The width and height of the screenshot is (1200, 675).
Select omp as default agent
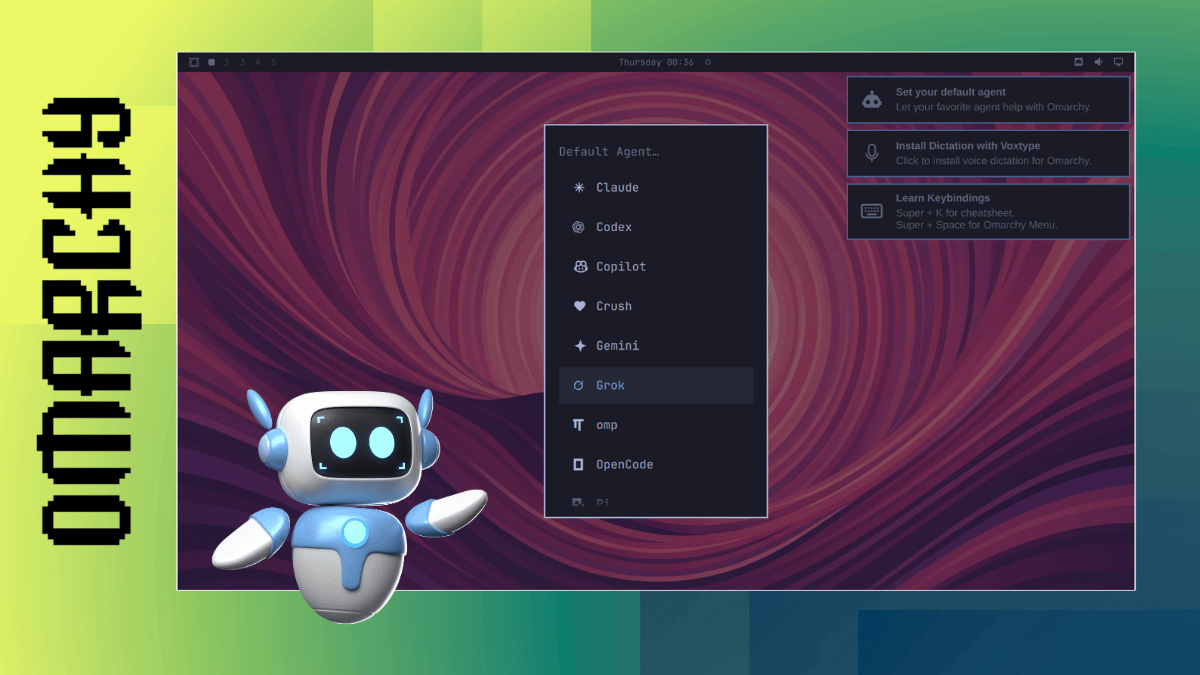tap(656, 425)
